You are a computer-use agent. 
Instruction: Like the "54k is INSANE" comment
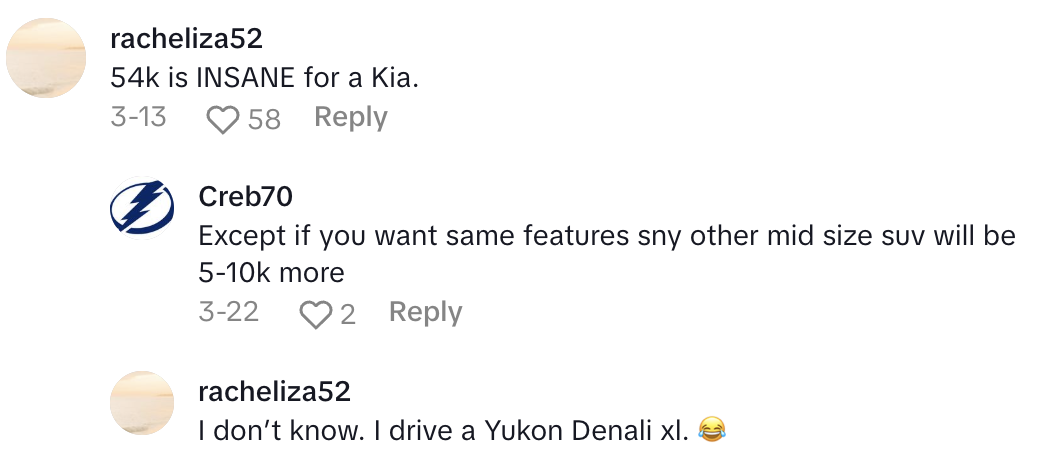point(222,120)
